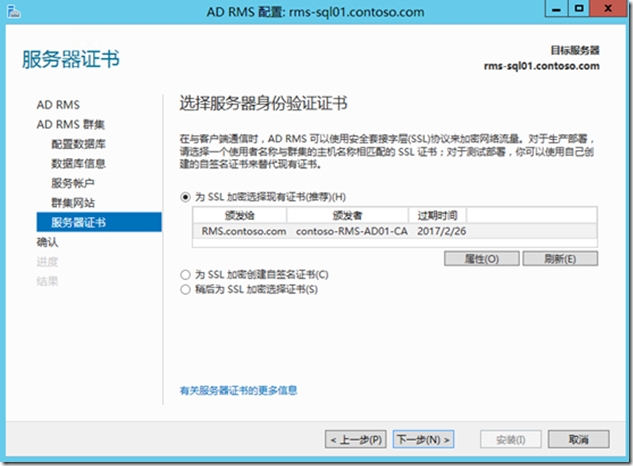Viewport: 633px width, 466px height.
Task: Click the 过期时间 column header
Action: (x=438, y=215)
